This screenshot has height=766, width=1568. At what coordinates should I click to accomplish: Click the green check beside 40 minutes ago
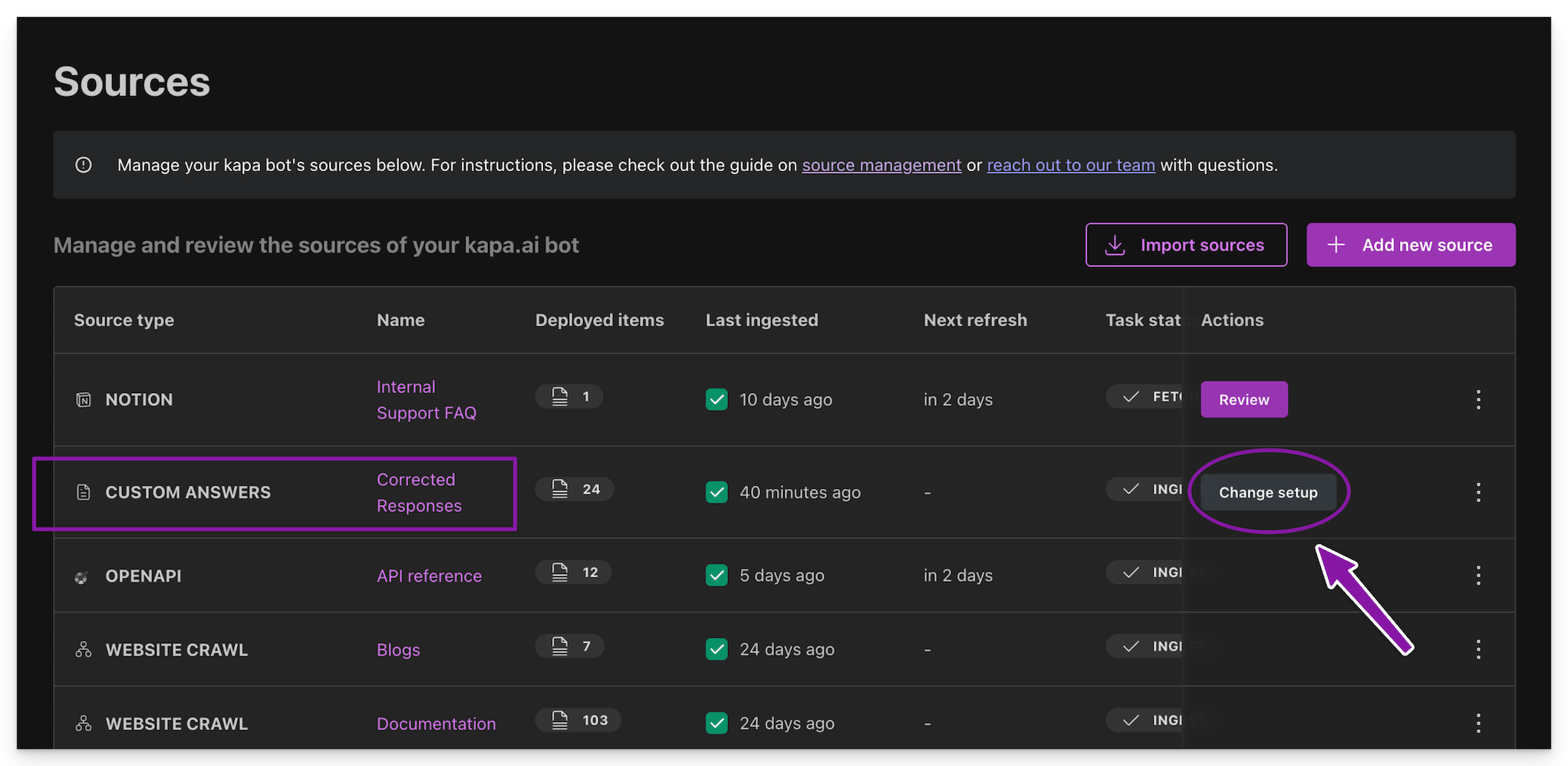click(x=716, y=492)
